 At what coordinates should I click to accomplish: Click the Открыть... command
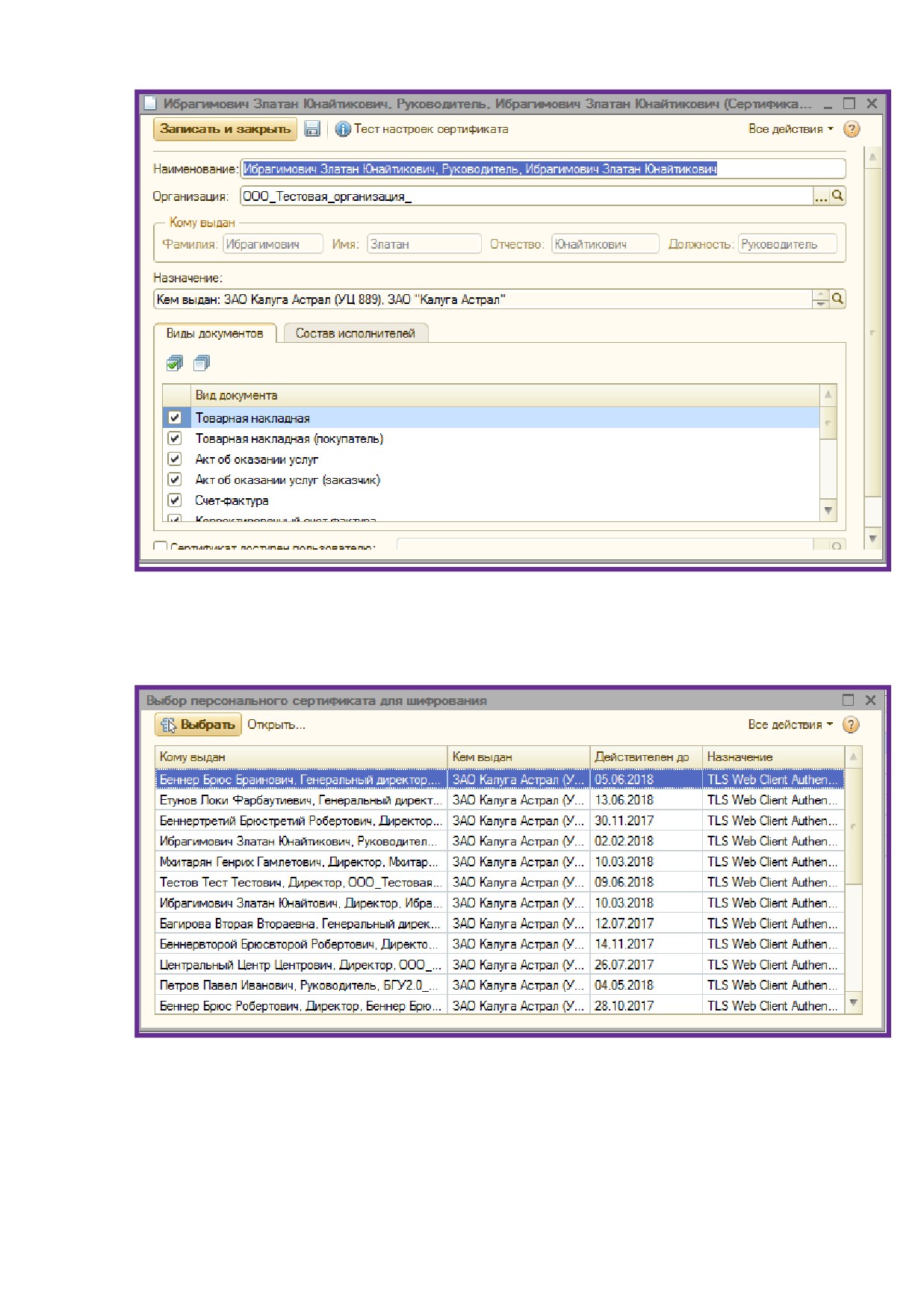pos(276,724)
